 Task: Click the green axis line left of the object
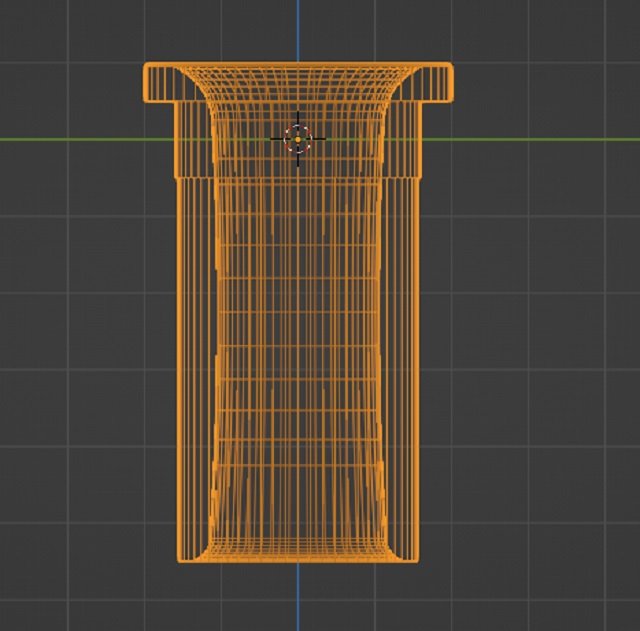pos(70,139)
